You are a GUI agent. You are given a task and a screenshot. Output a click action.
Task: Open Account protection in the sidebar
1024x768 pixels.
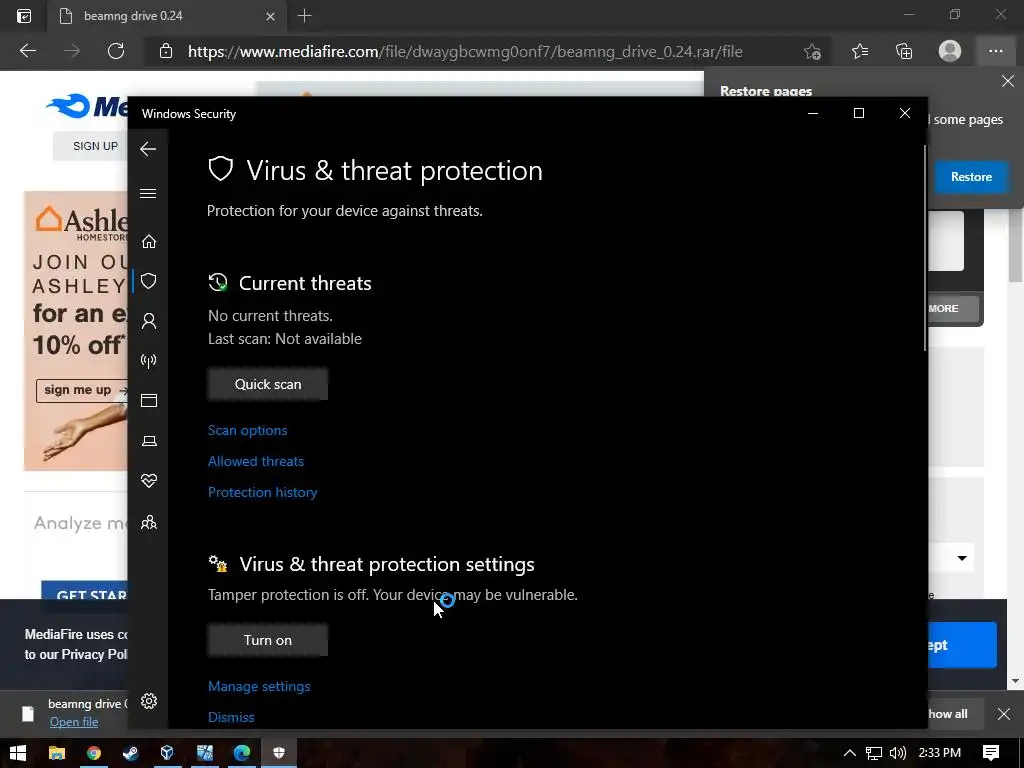(149, 321)
